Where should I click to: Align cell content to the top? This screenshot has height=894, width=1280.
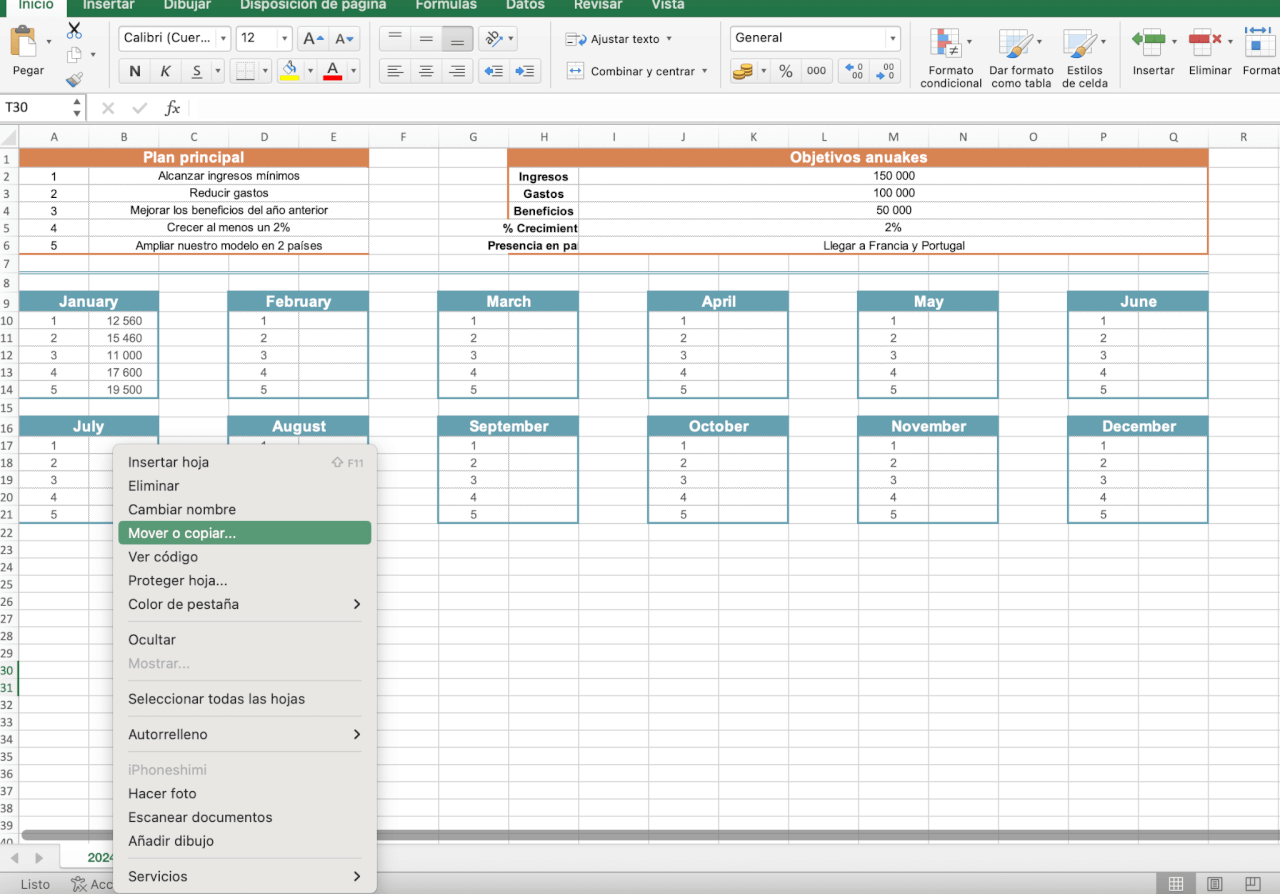(395, 39)
